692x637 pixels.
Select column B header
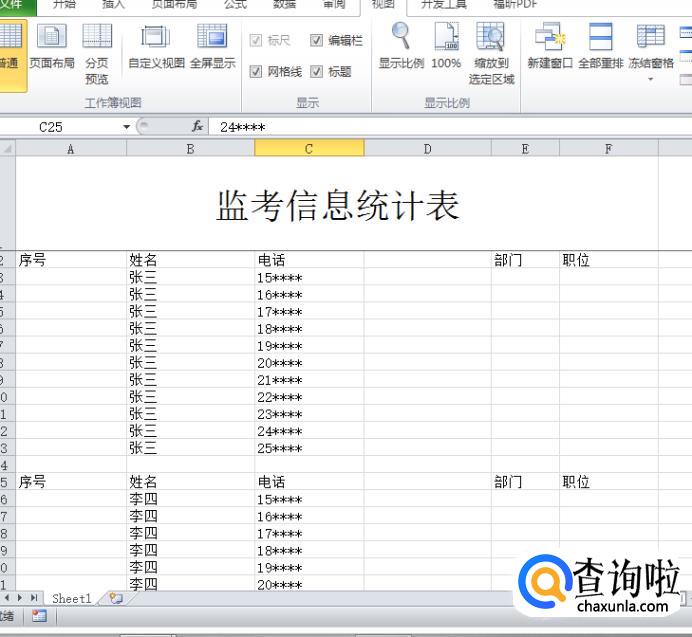pos(191,149)
